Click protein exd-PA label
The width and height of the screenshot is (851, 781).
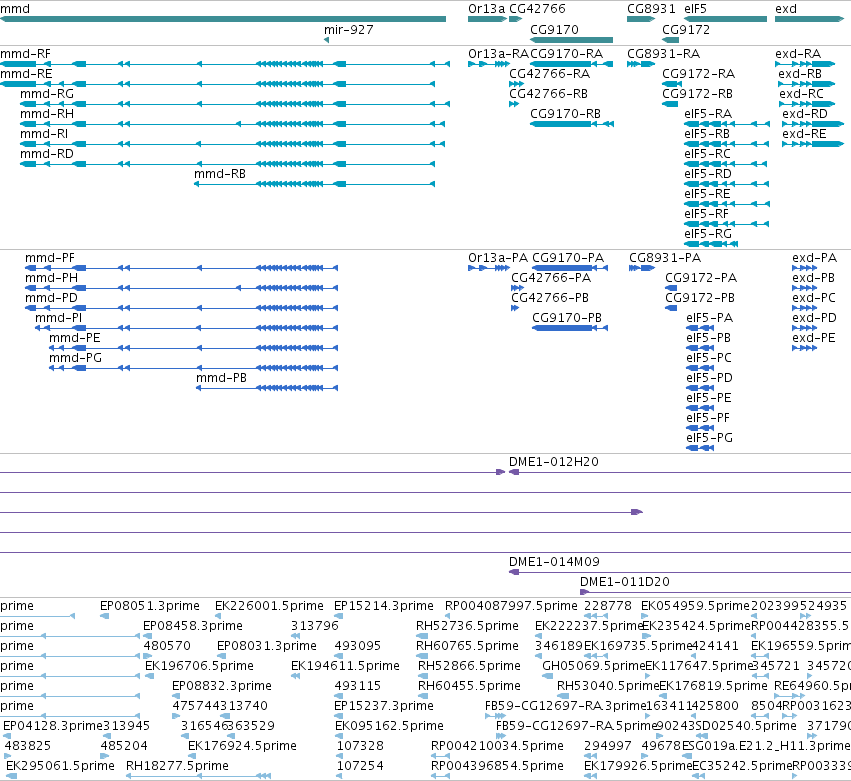click(x=815, y=258)
